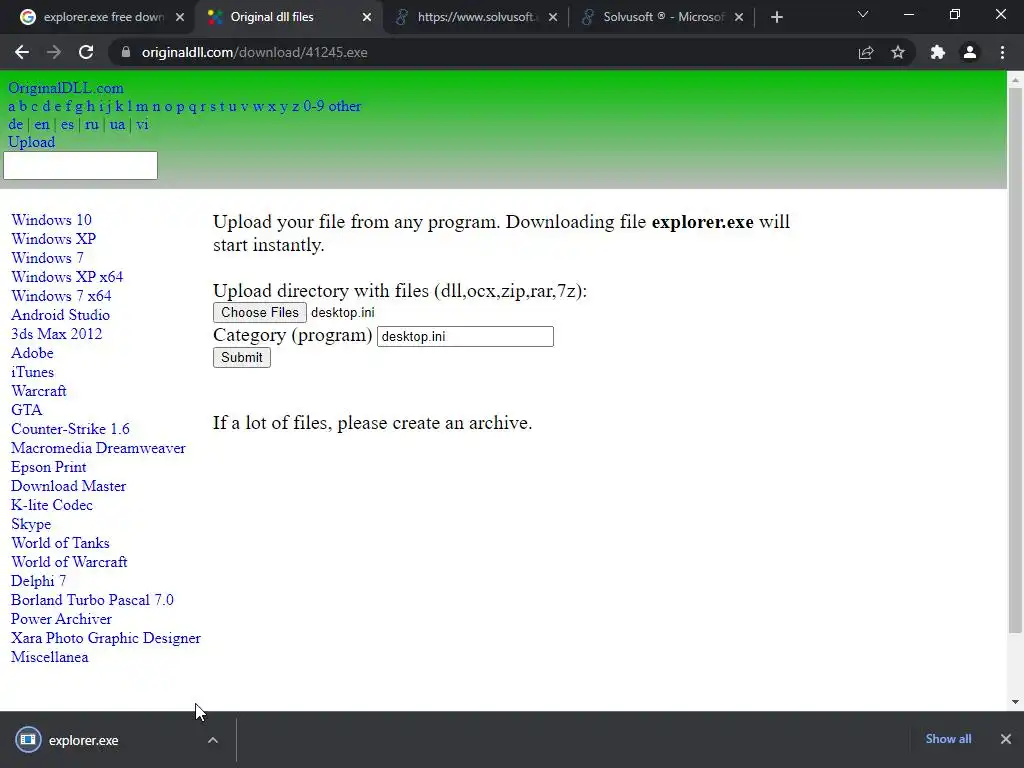This screenshot has height=768, width=1024.
Task: Open the tab search dropdown arrow
Action: [863, 14]
